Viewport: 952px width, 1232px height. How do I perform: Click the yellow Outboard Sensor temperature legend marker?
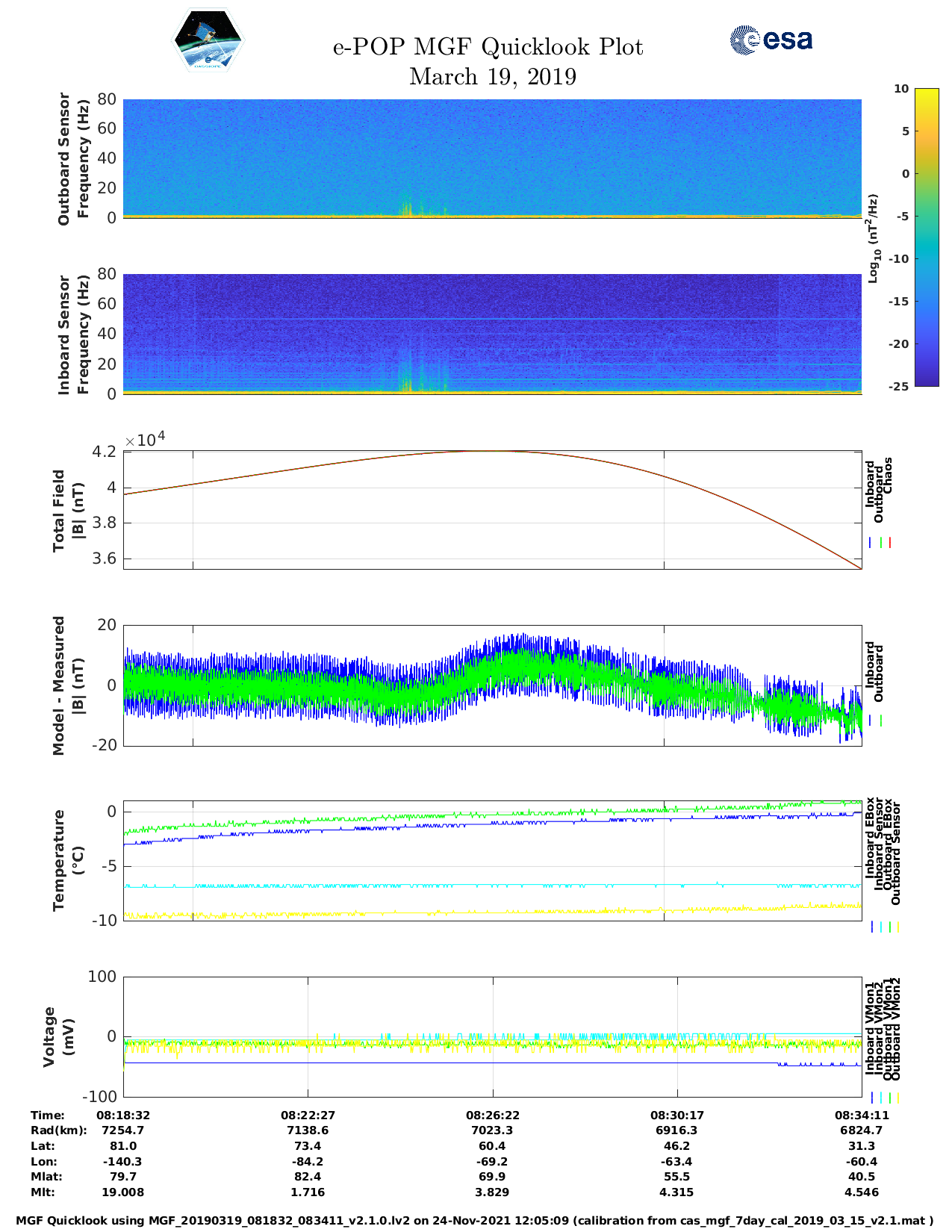(x=897, y=927)
